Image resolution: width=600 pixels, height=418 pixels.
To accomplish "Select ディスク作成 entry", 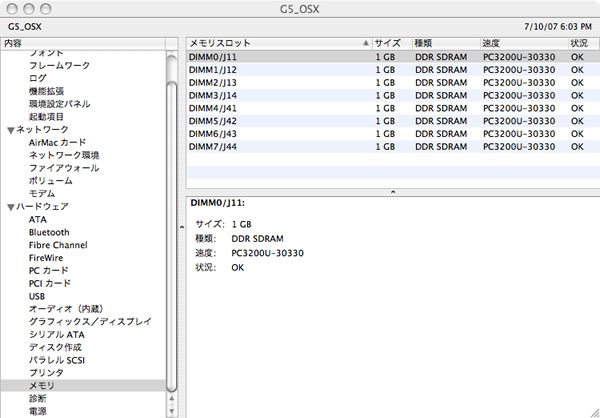I will click(55, 348).
